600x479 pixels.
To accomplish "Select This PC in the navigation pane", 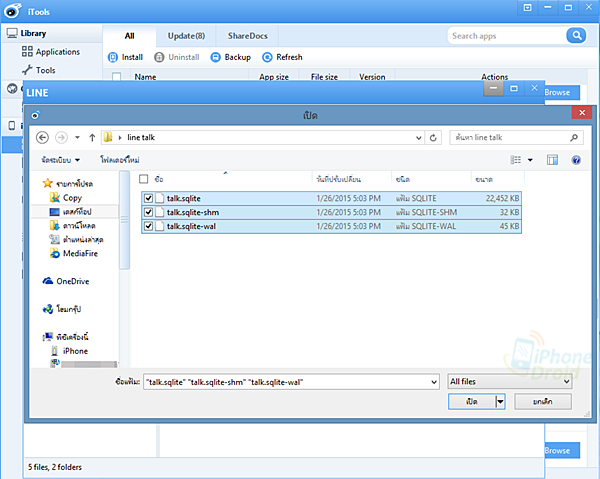I will [66, 337].
